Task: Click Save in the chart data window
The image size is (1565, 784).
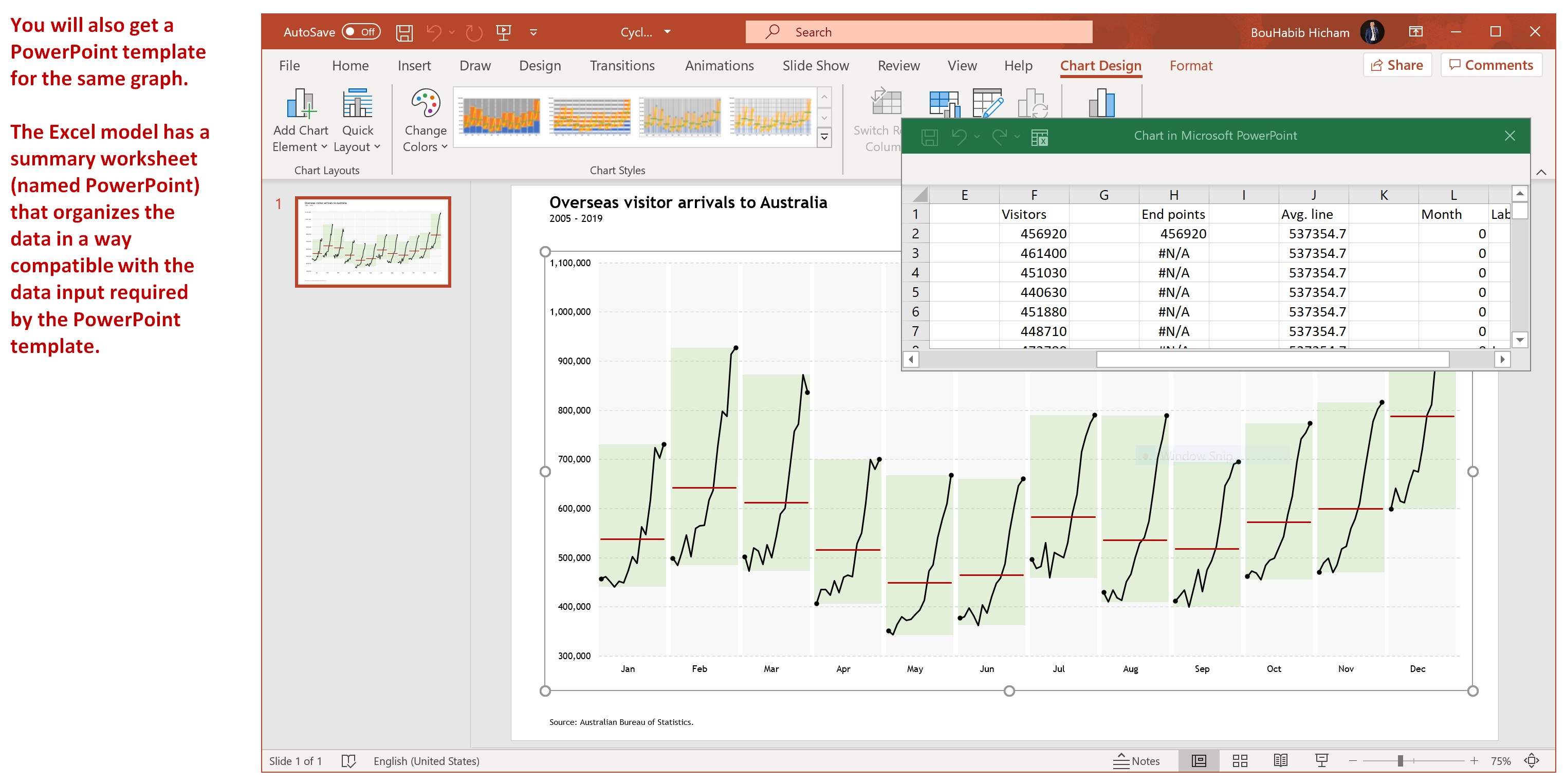Action: (x=929, y=137)
